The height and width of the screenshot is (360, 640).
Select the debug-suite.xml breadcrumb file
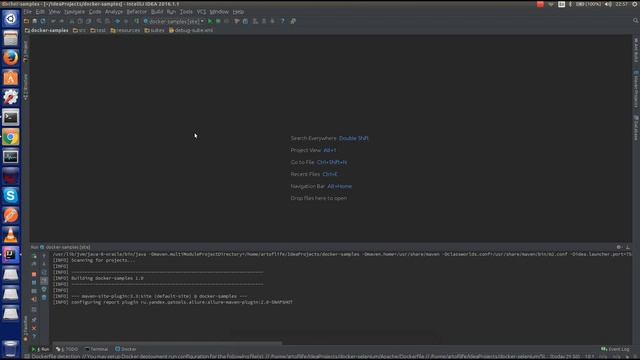pyautogui.click(x=191, y=30)
